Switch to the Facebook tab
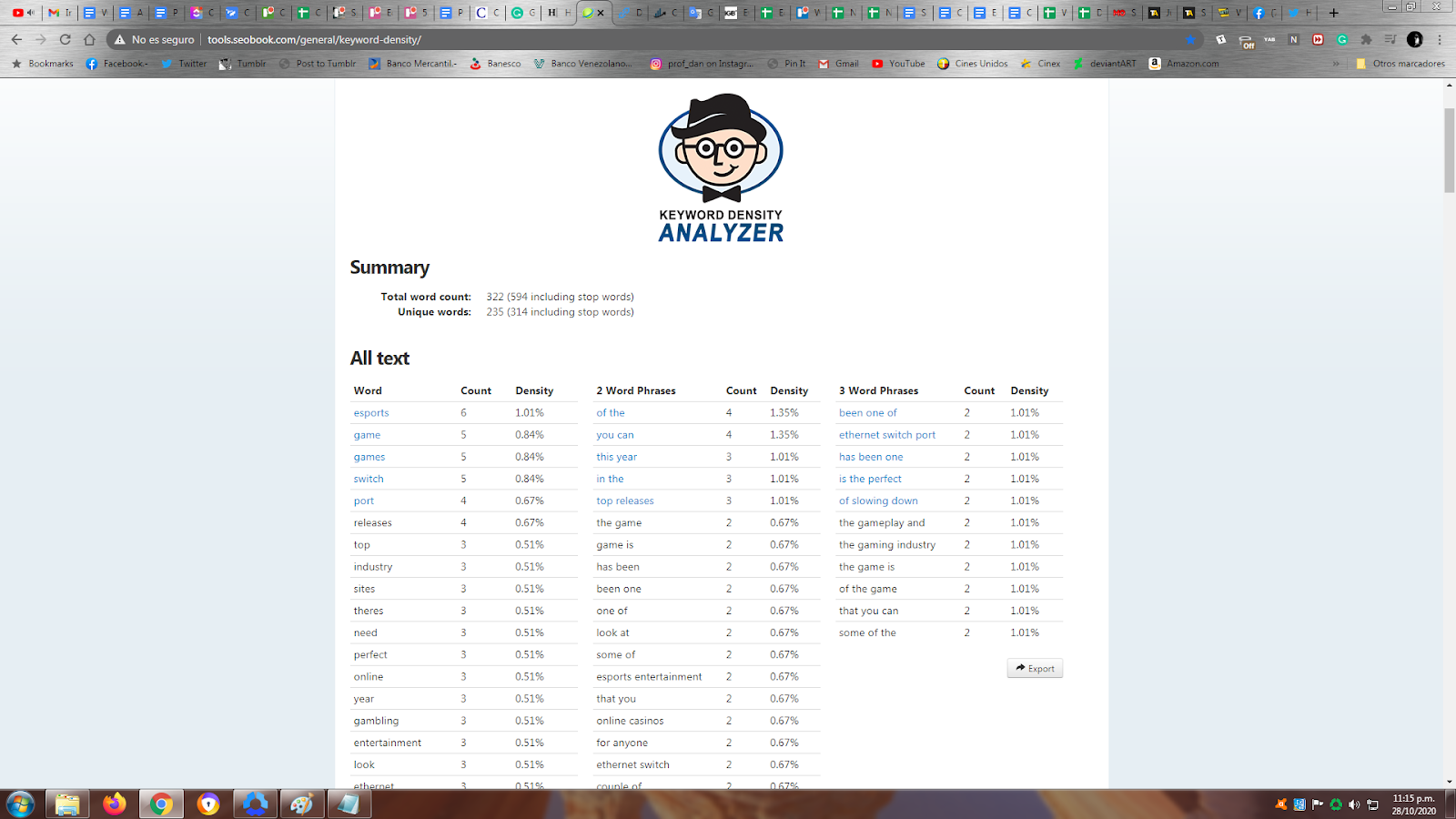 [x=1265, y=13]
